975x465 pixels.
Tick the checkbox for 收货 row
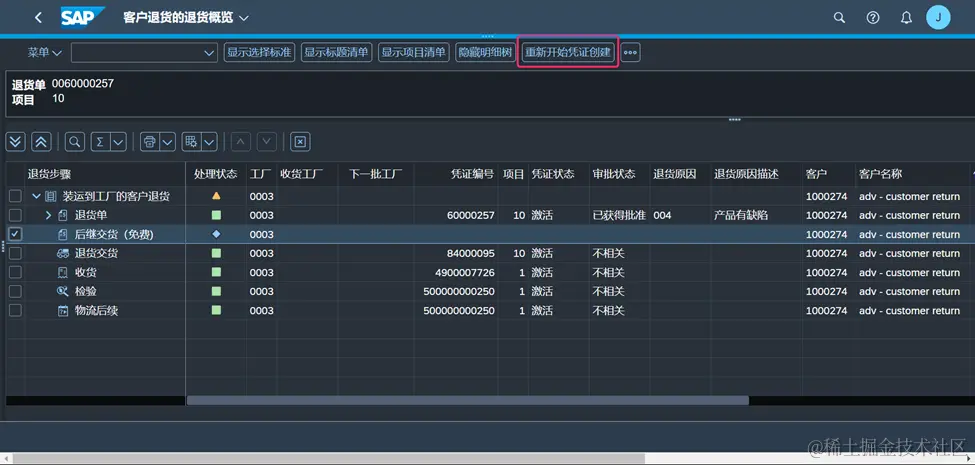[x=15, y=272]
